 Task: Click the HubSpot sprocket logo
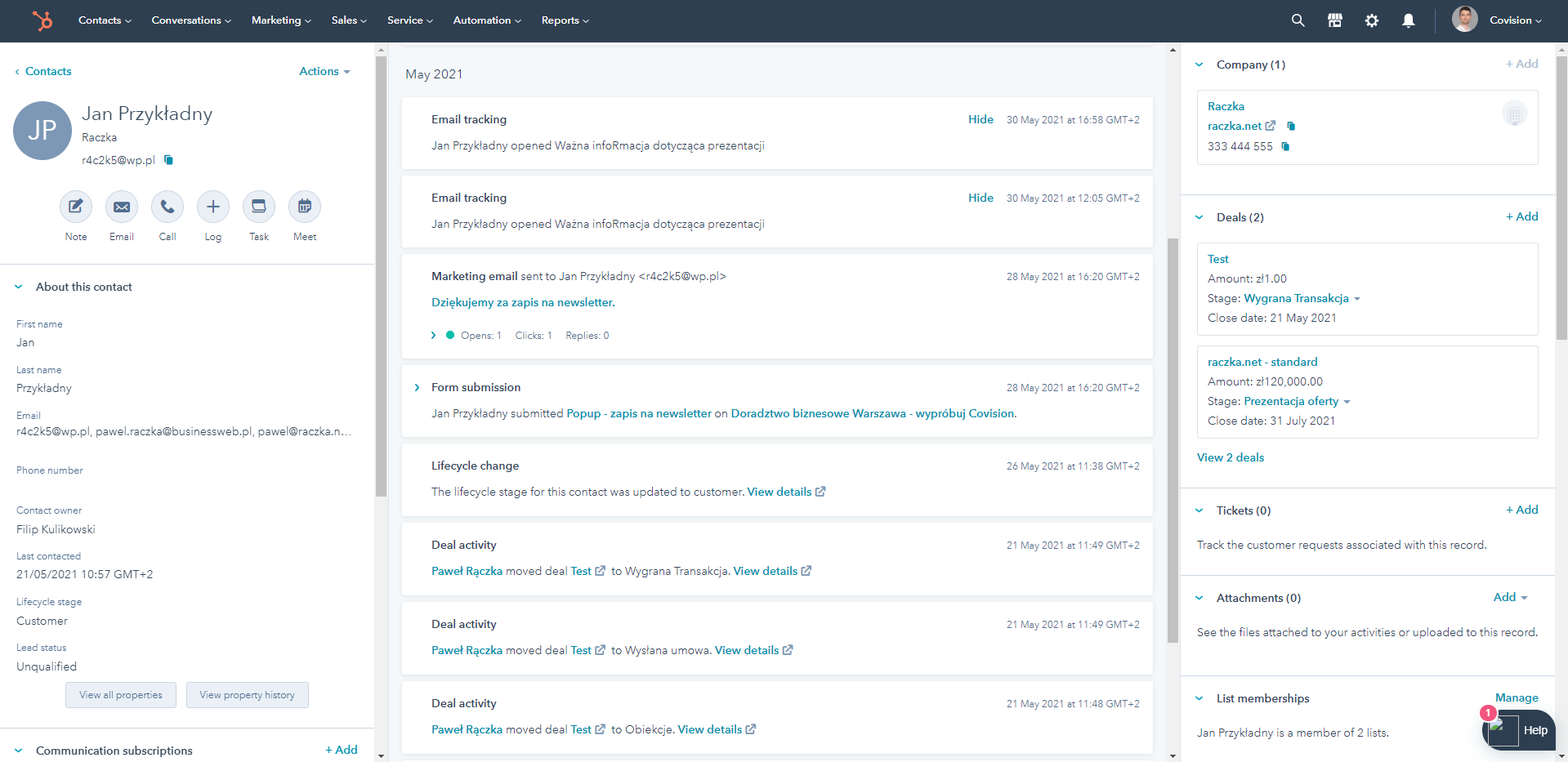[42, 20]
